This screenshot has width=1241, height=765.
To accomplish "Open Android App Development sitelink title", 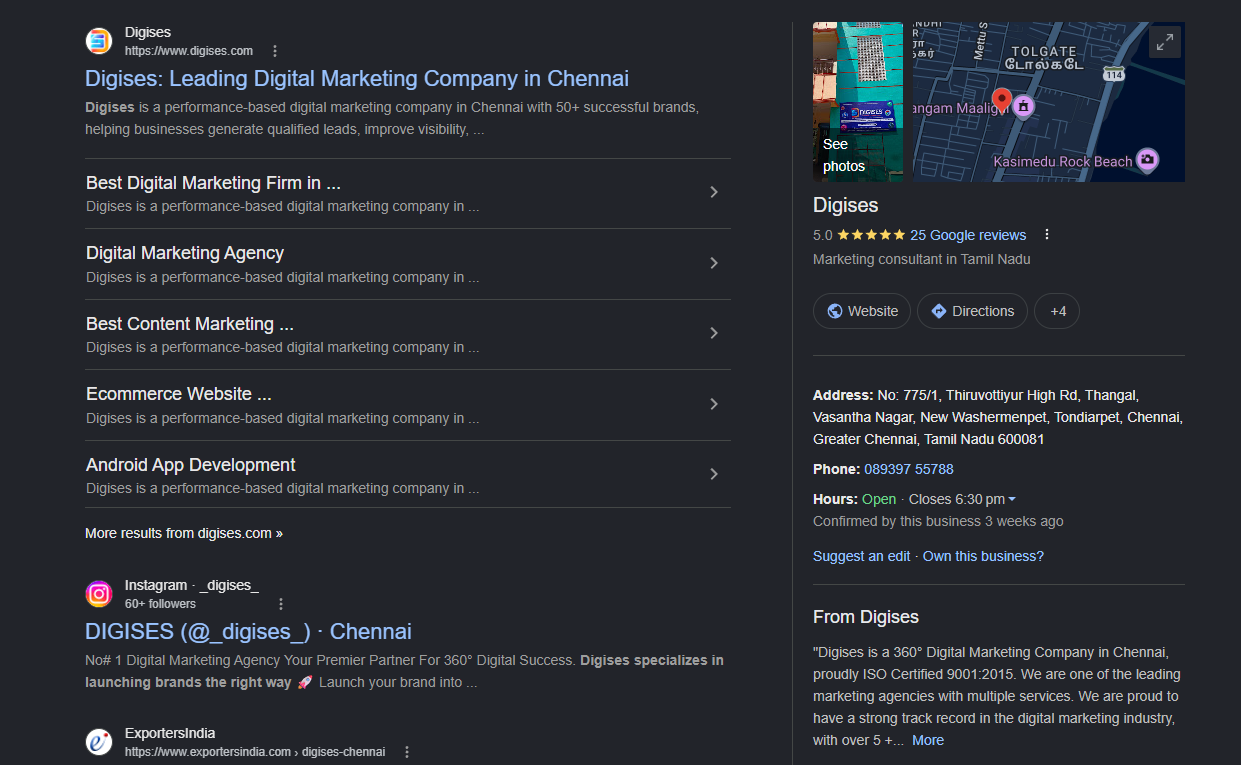I will (191, 465).
